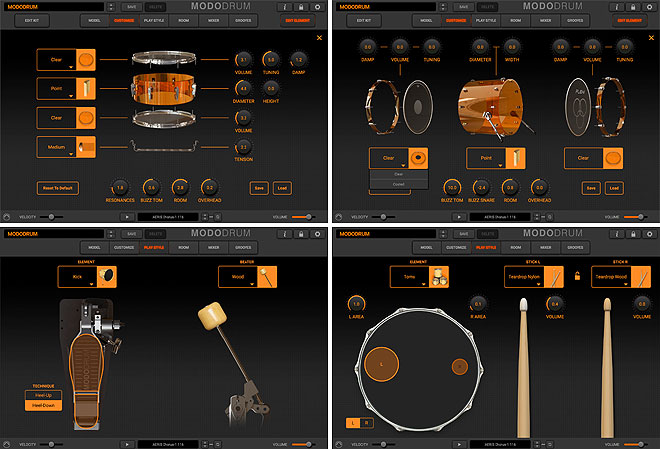The height and width of the screenshot is (449, 660).
Task: Click the Tension knob for the snare wires
Action: 245,147
